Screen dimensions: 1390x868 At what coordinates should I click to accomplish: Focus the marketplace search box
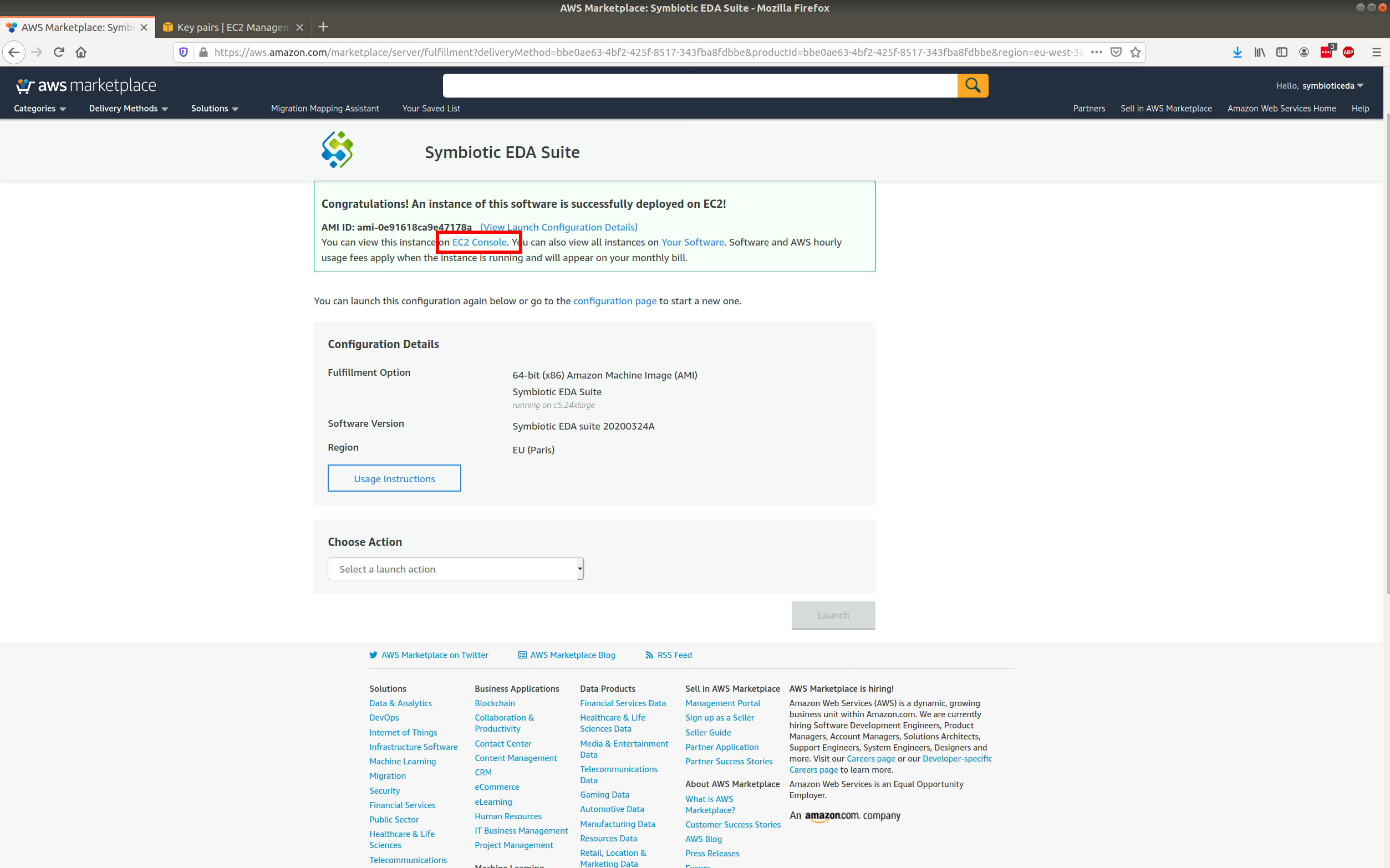(x=700, y=85)
